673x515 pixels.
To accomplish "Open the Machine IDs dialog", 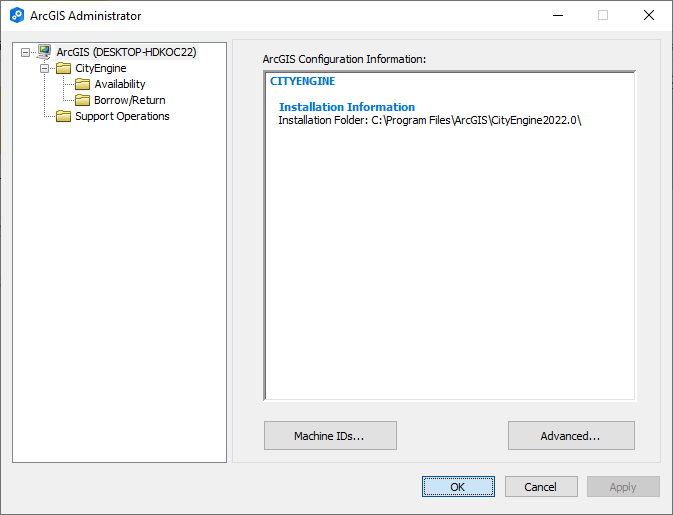I will point(330,436).
